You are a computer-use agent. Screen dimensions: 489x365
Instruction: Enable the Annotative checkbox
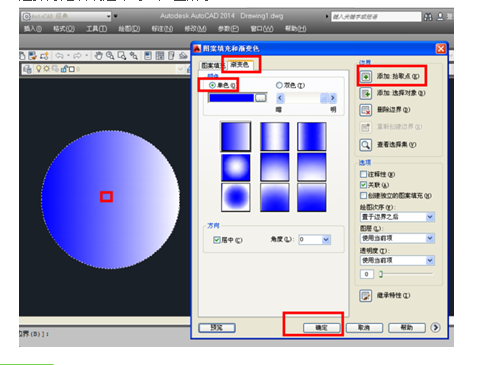(x=363, y=174)
